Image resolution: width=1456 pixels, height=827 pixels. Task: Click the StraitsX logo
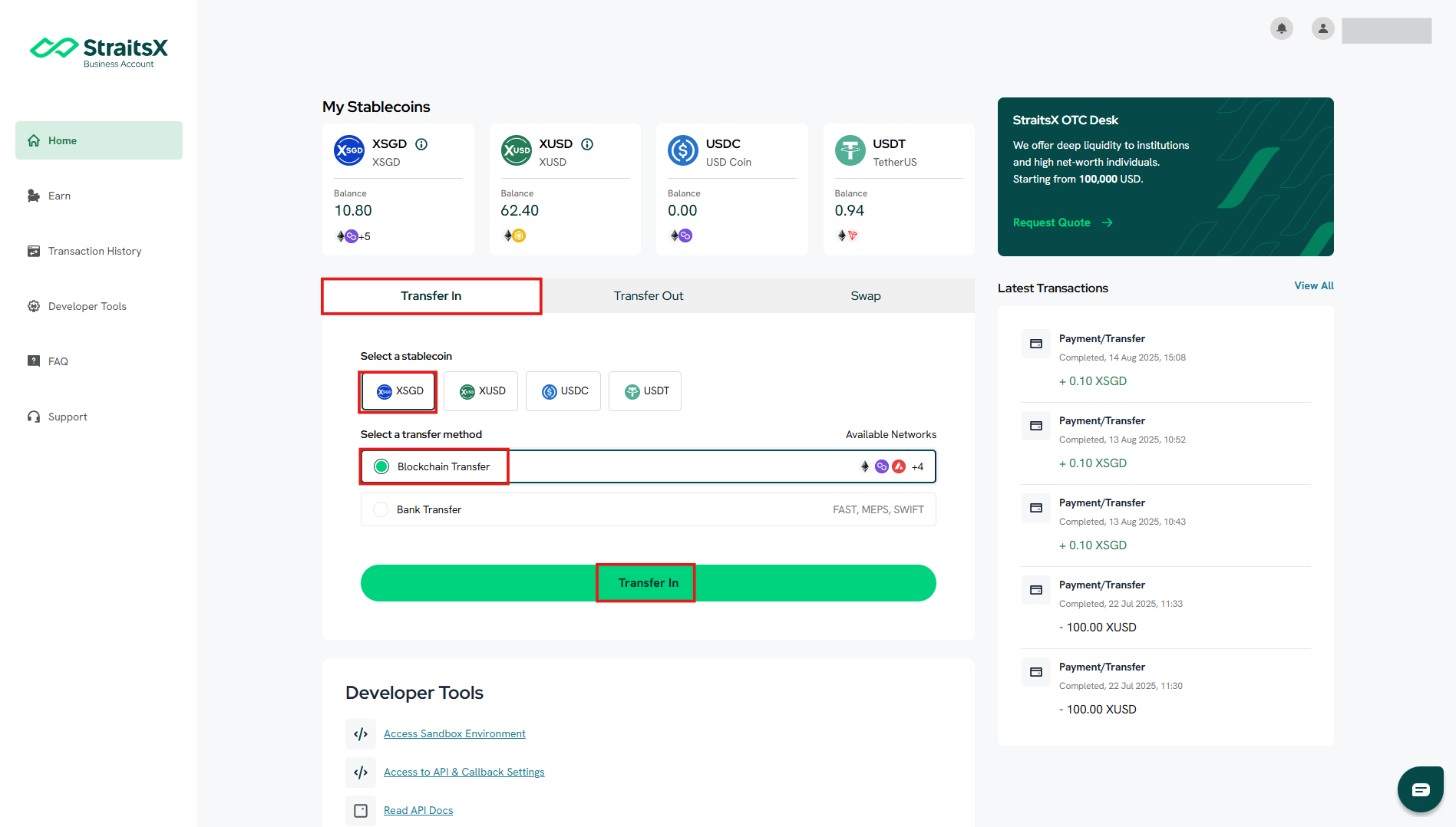click(x=98, y=52)
